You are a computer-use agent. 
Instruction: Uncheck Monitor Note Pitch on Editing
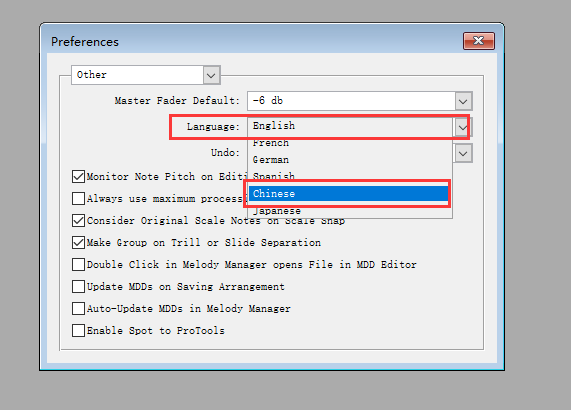click(78, 177)
